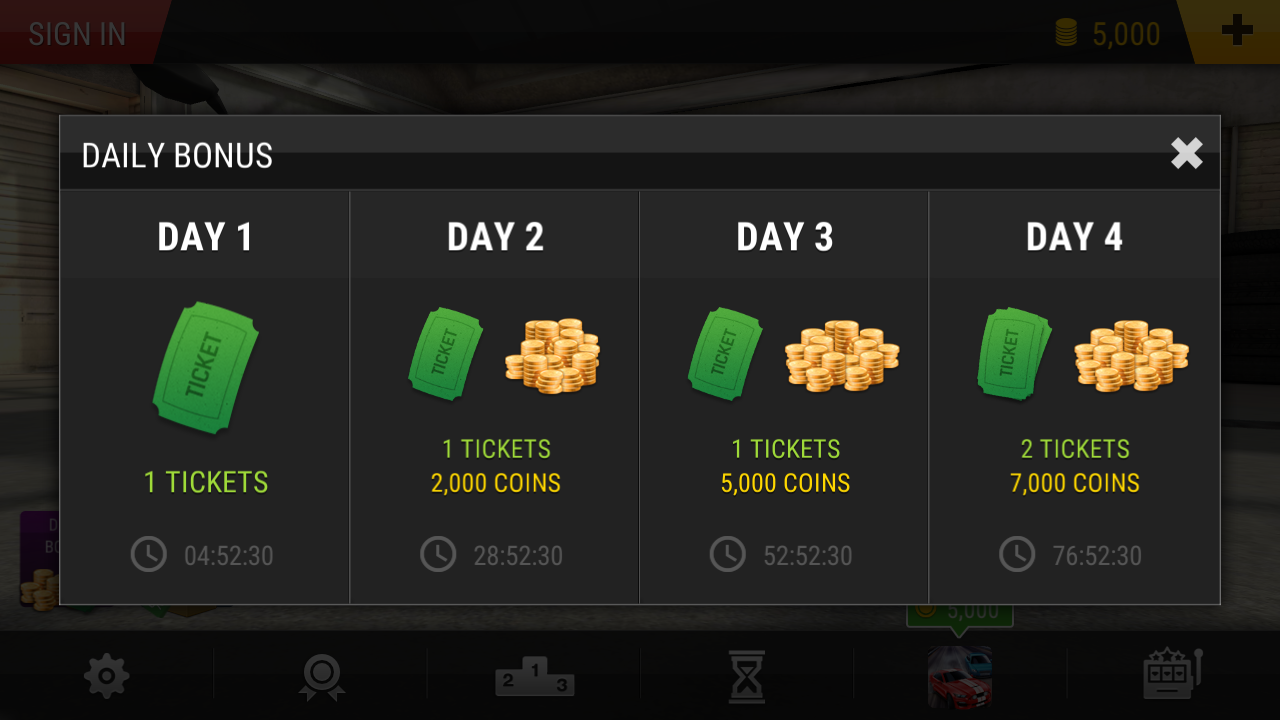Open settings with the gear icon
1280x720 pixels.
click(x=107, y=677)
